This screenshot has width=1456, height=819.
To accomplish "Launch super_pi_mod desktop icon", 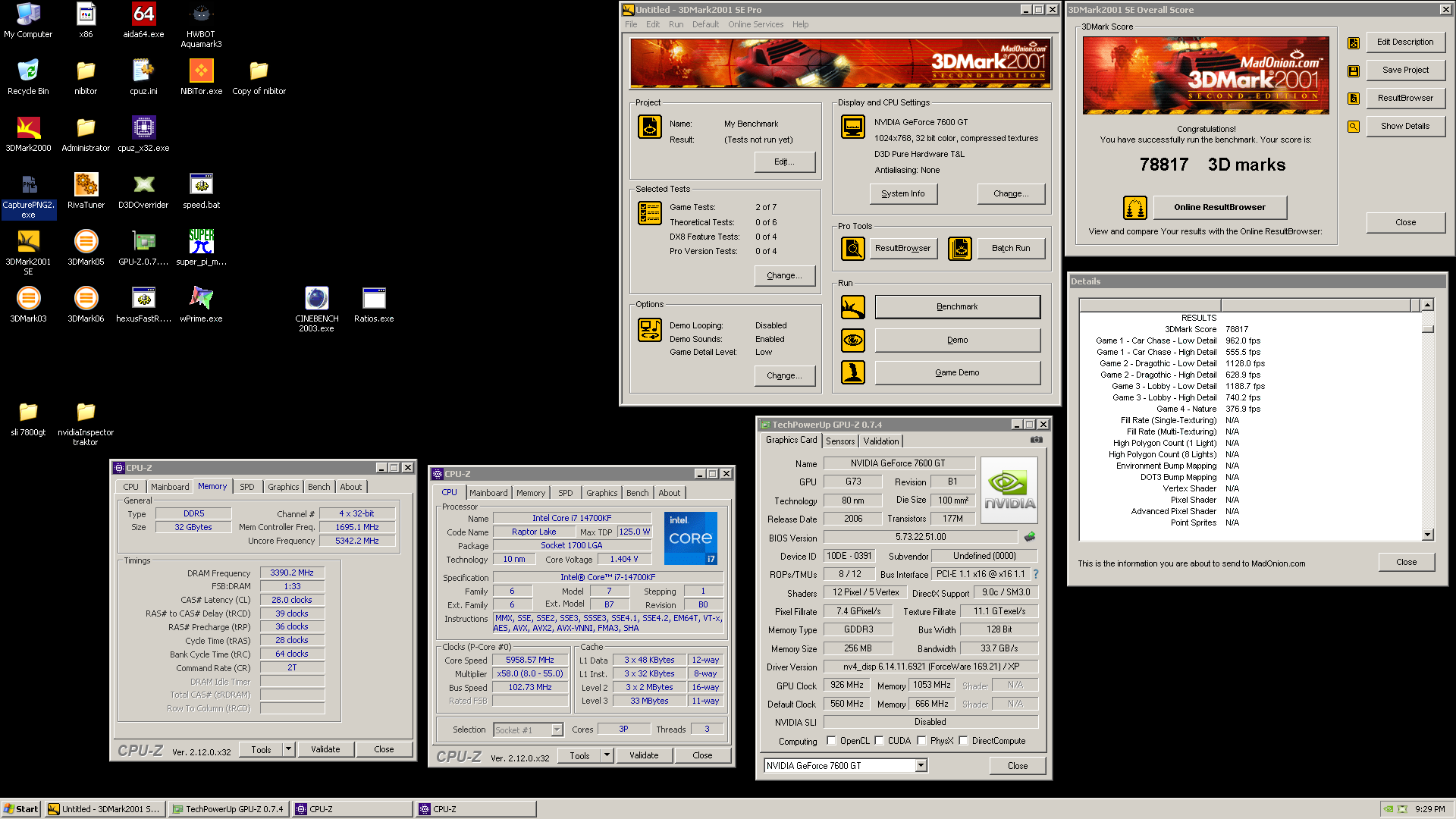I will point(201,247).
